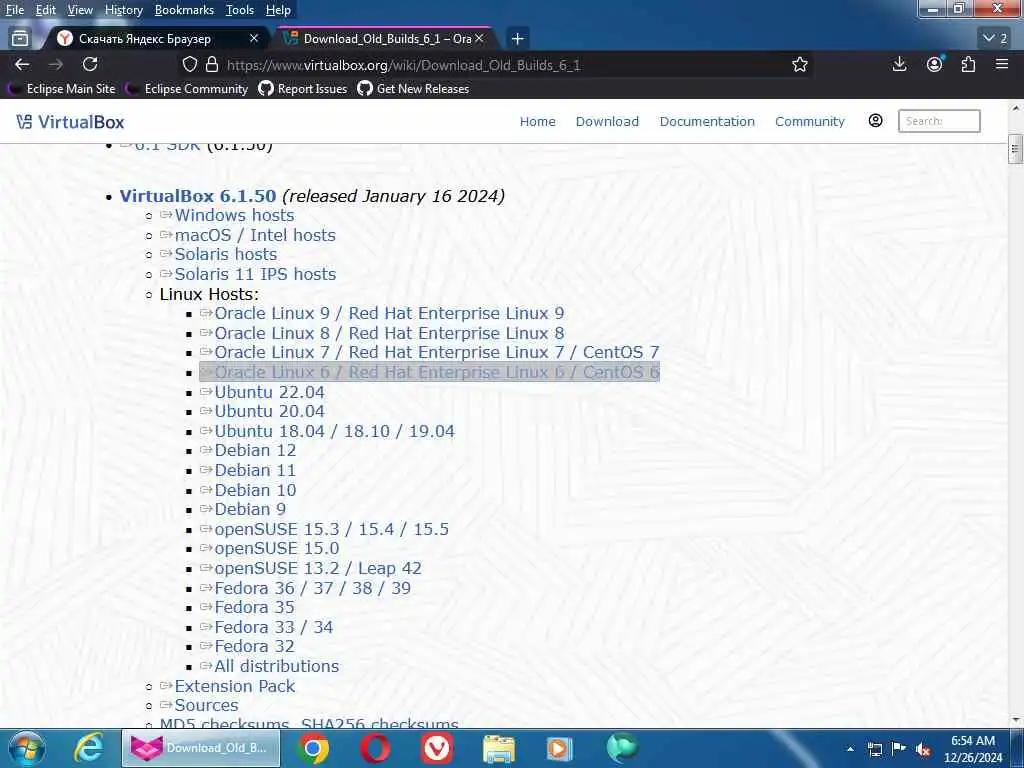The height and width of the screenshot is (768, 1024).
Task: Open the Downloads panel icon
Action: (x=899, y=64)
